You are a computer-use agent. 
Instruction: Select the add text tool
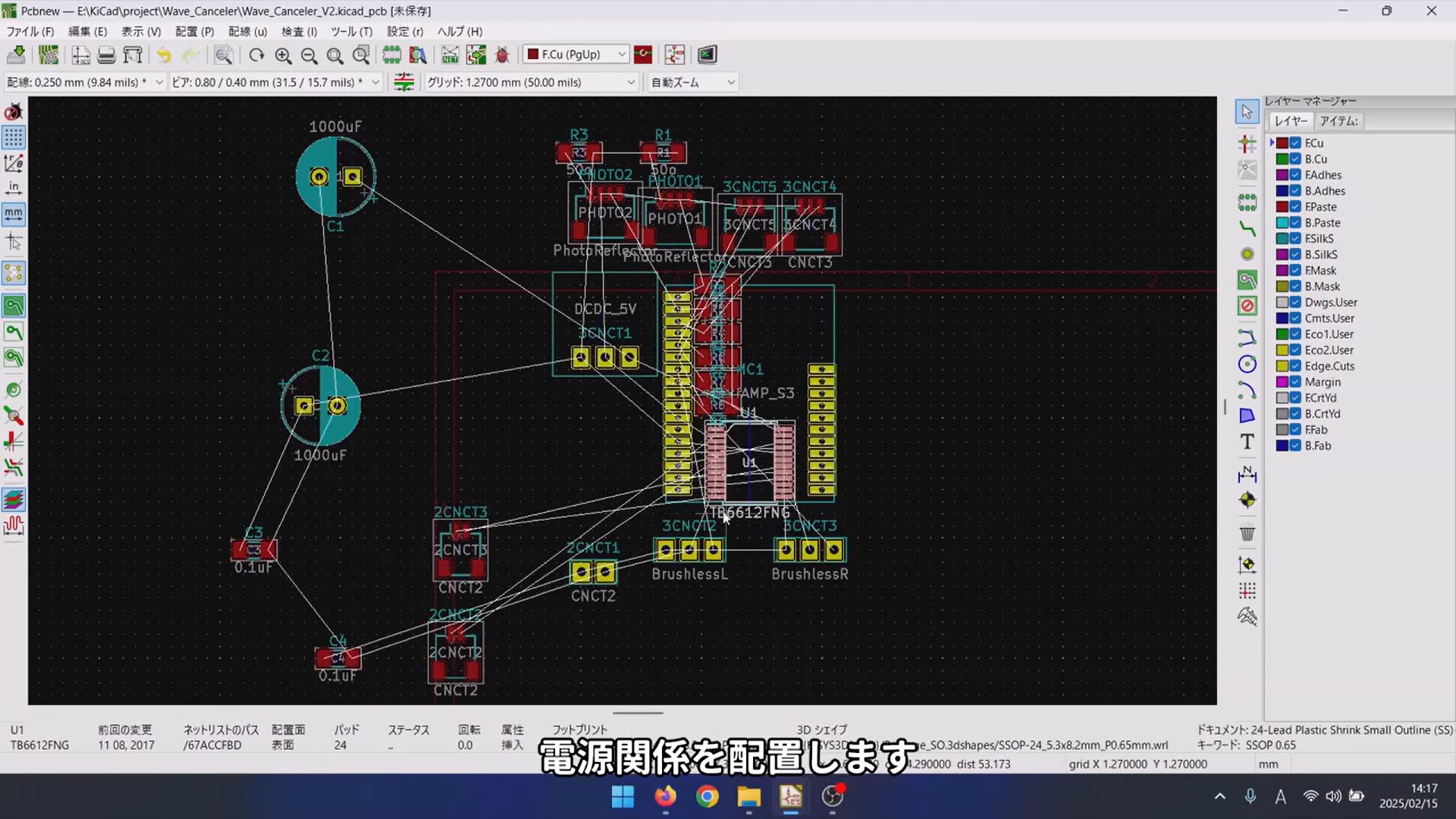point(1247,441)
